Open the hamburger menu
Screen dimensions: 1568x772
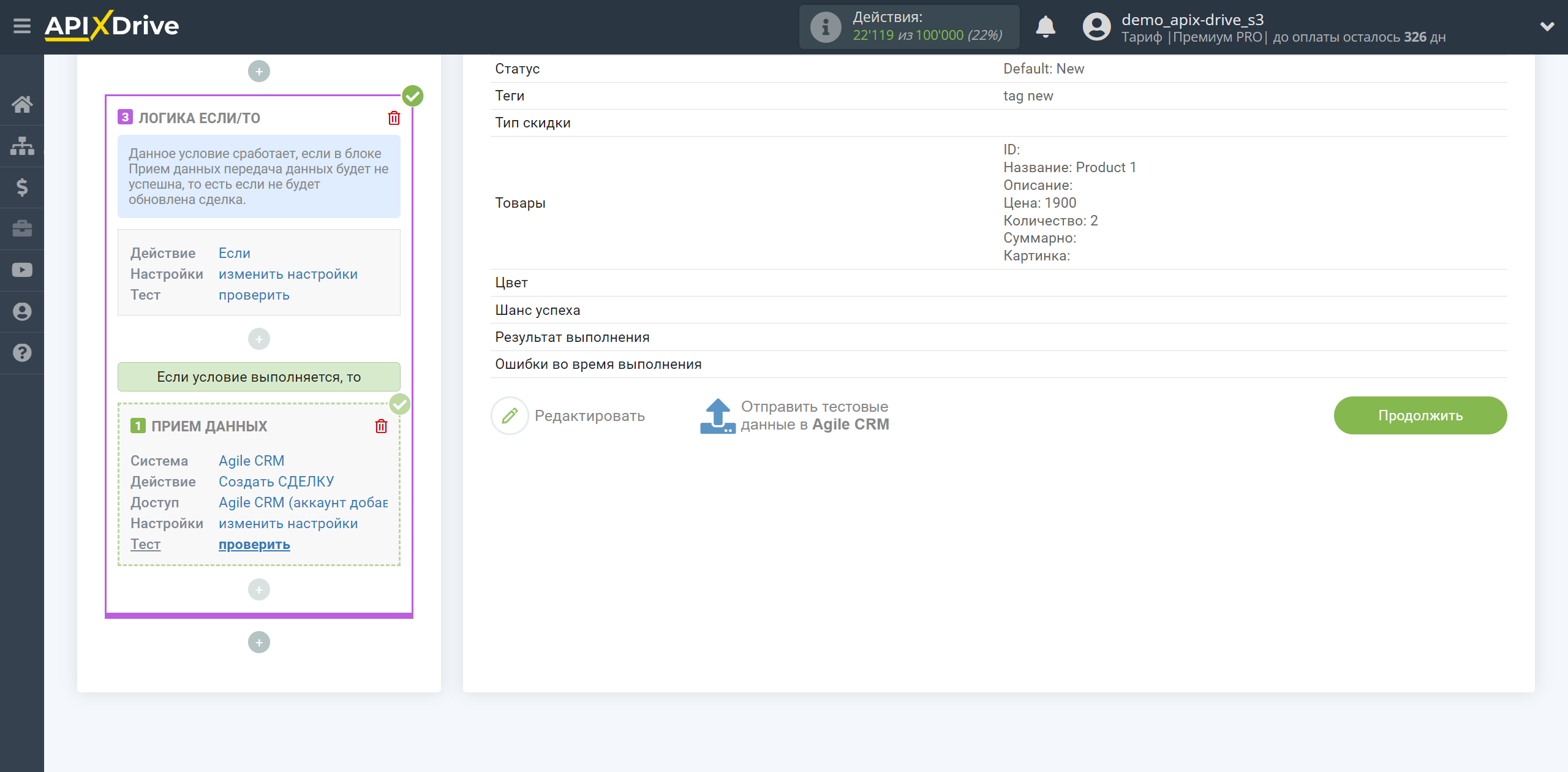pos(22,26)
